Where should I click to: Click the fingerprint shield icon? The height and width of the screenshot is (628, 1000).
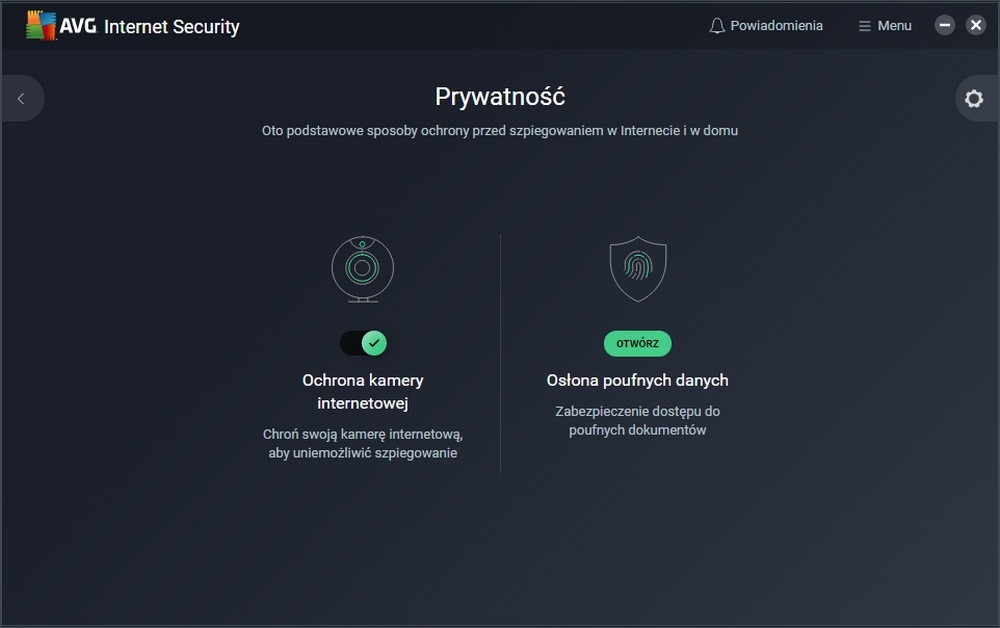tap(637, 269)
